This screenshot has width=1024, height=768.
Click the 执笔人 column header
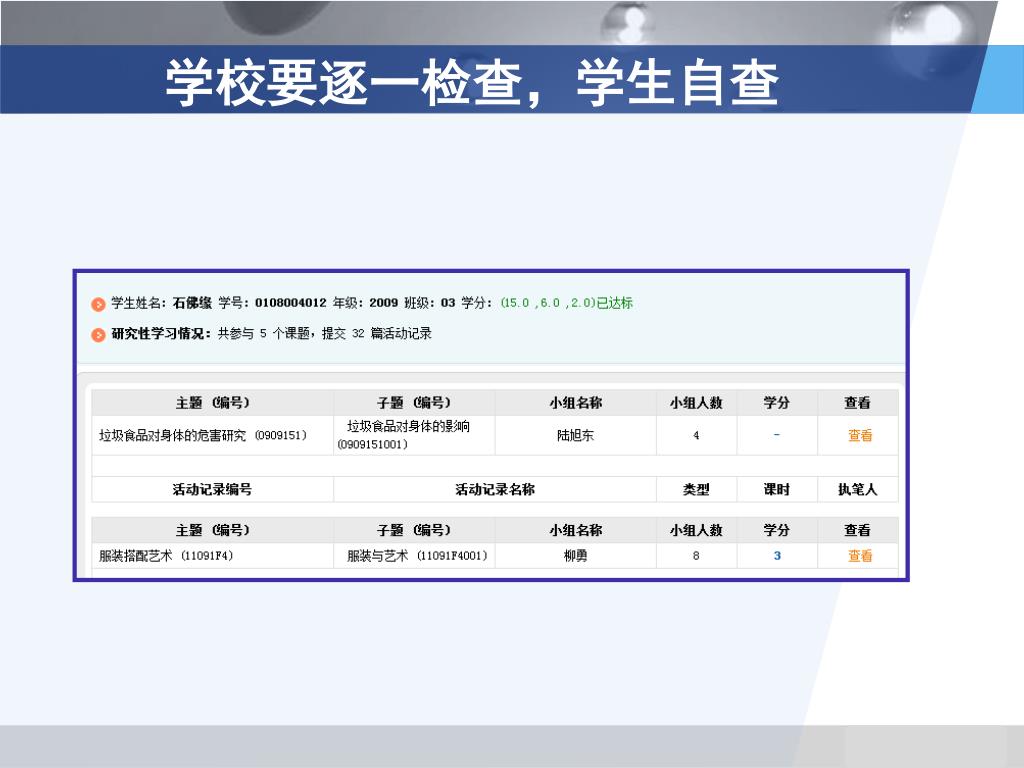857,489
